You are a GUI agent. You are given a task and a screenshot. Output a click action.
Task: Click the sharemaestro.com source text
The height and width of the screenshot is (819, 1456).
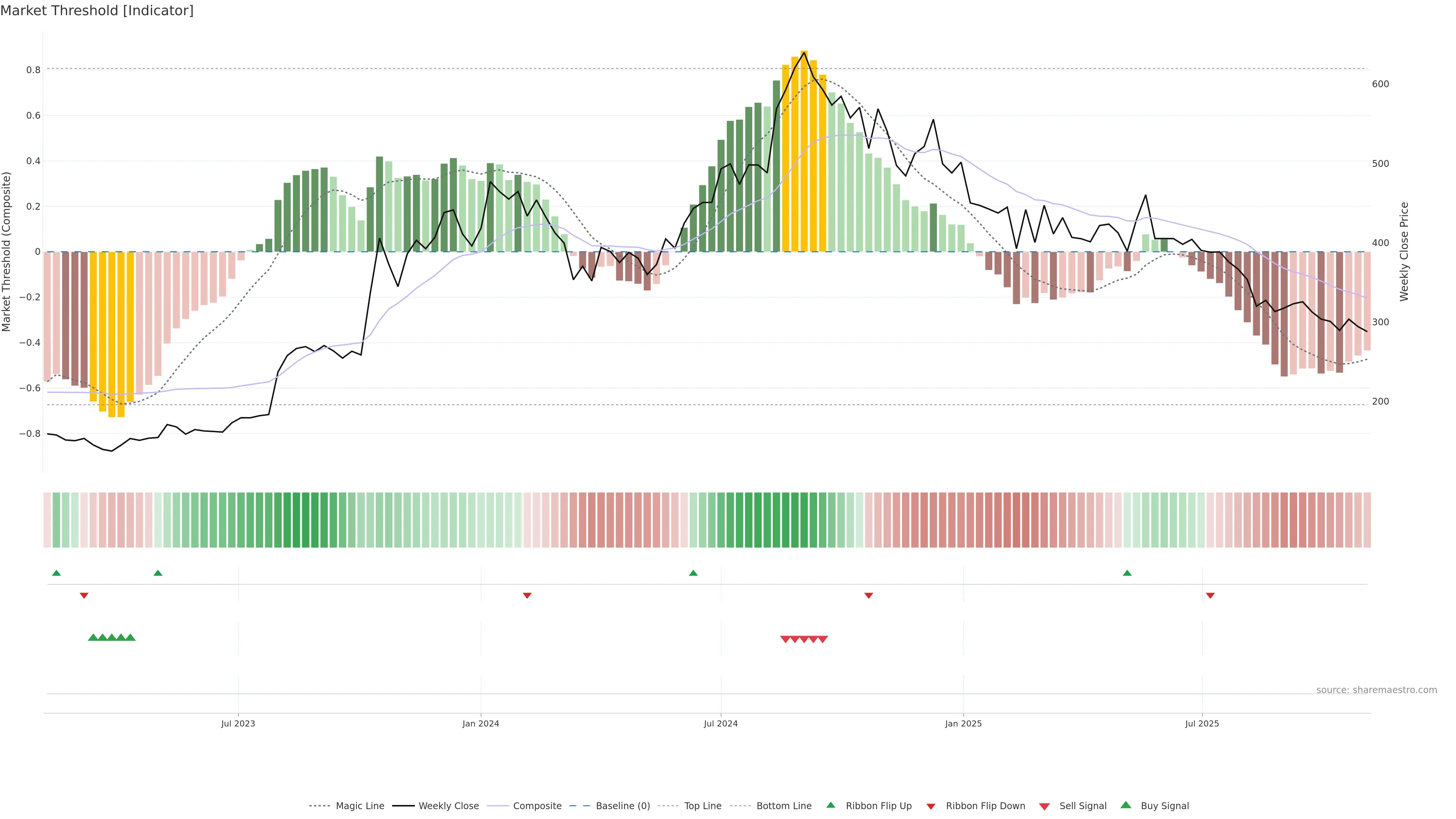tap(1376, 690)
